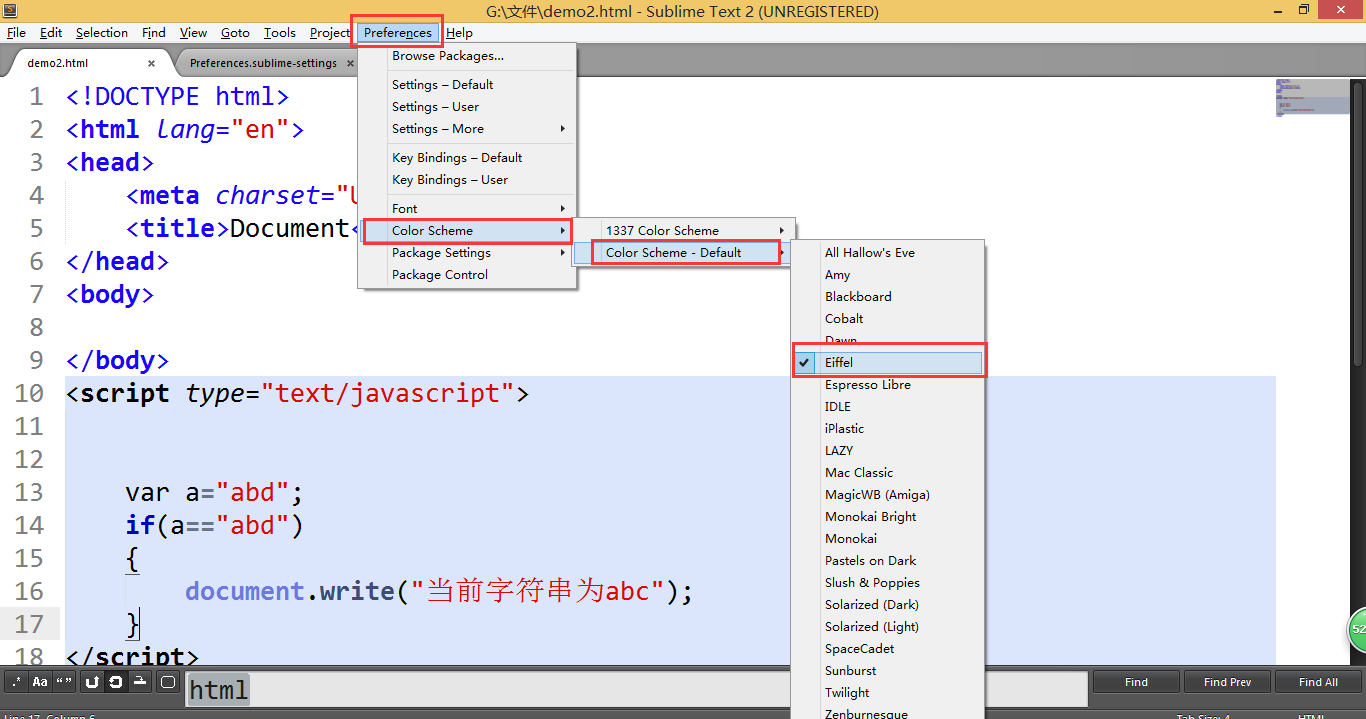Open the Tools menu

[x=280, y=33]
